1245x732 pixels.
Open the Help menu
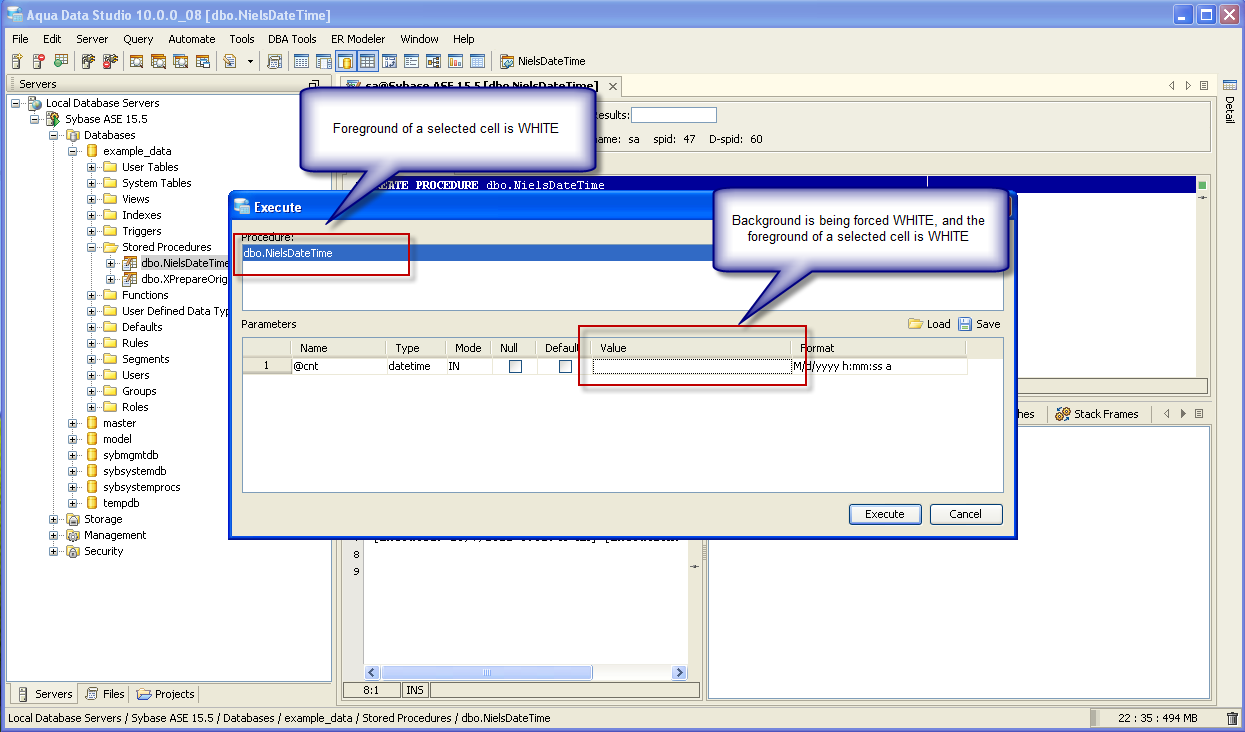click(463, 39)
